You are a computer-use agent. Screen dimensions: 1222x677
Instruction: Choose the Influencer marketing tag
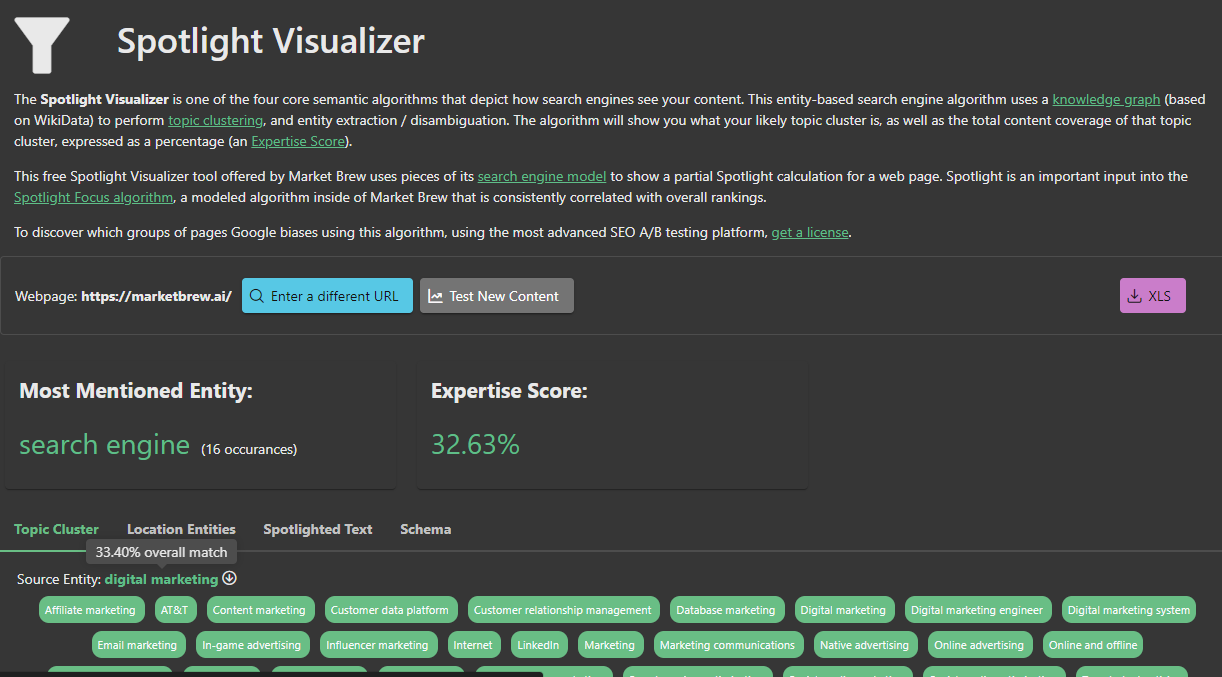[x=377, y=645]
